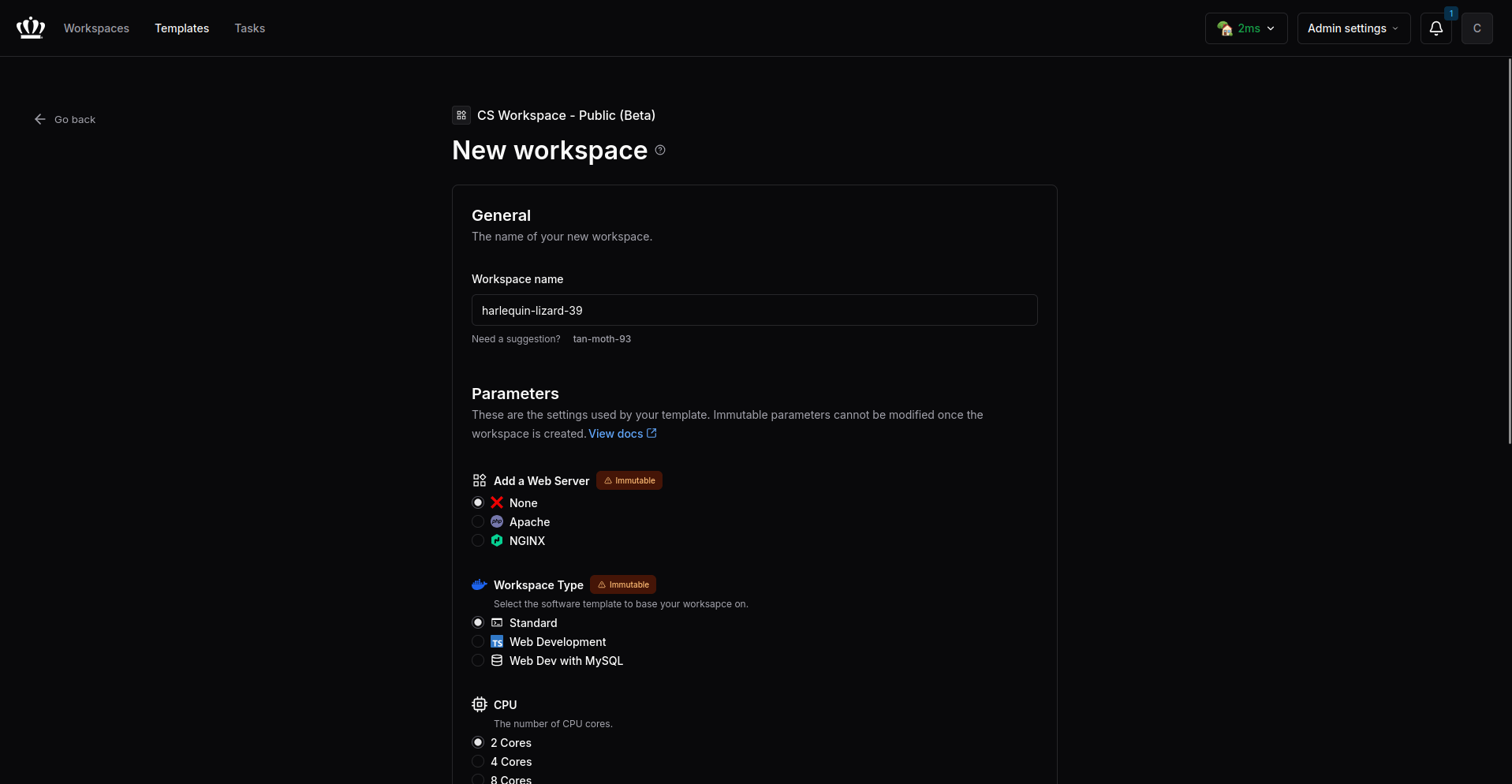Use the tan-moth-93 name suggestion
Screen dimensions: 1512x784
tap(602, 339)
